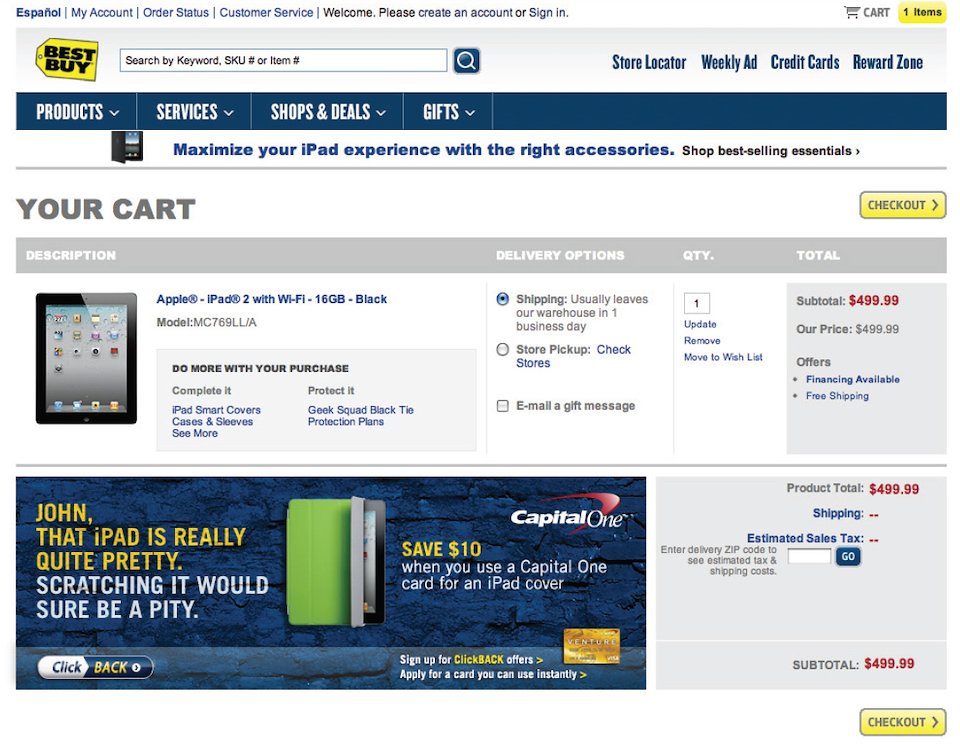Enable the E-mail a gift message checkbox
Viewport: 960px width, 746px height.
[x=503, y=406]
